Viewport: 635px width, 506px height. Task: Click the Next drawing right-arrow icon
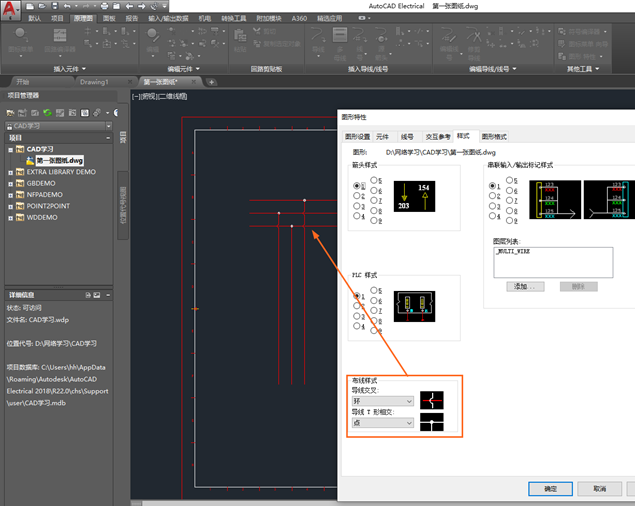141,6
